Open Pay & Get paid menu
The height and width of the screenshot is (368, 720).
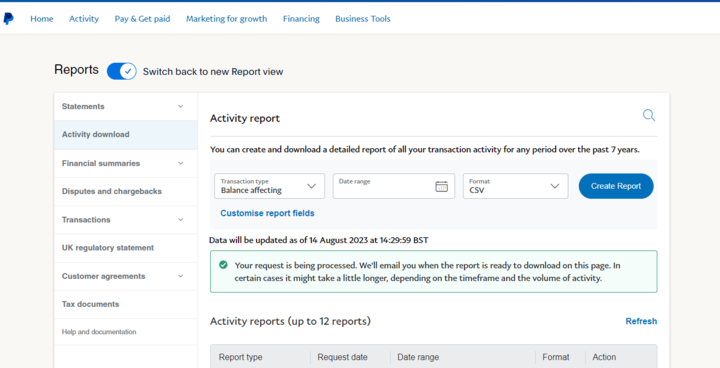(142, 19)
